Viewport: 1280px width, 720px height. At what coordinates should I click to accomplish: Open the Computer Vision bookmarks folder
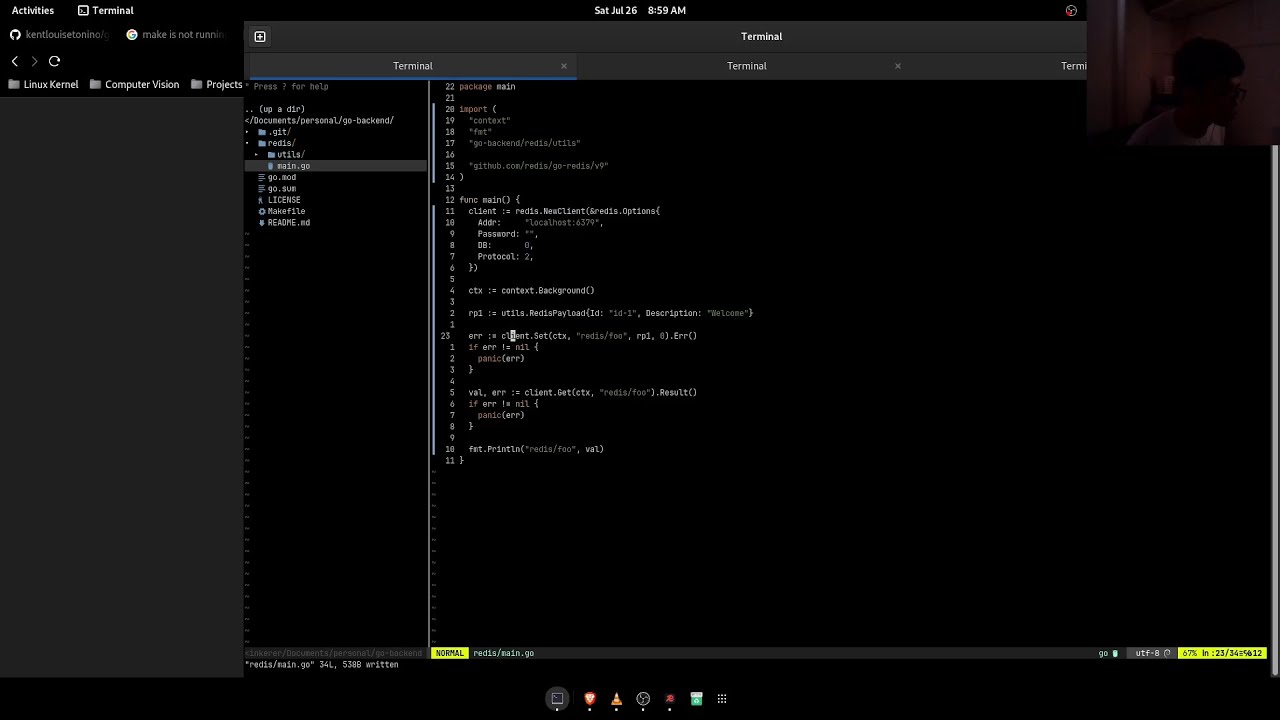pyautogui.click(x=134, y=84)
